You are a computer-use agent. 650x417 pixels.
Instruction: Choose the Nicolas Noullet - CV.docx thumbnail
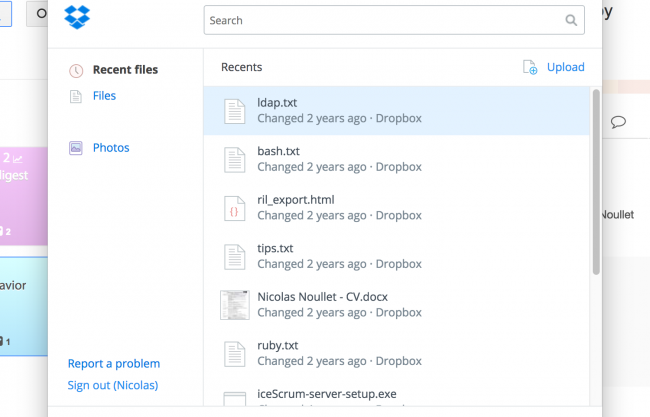point(234,304)
